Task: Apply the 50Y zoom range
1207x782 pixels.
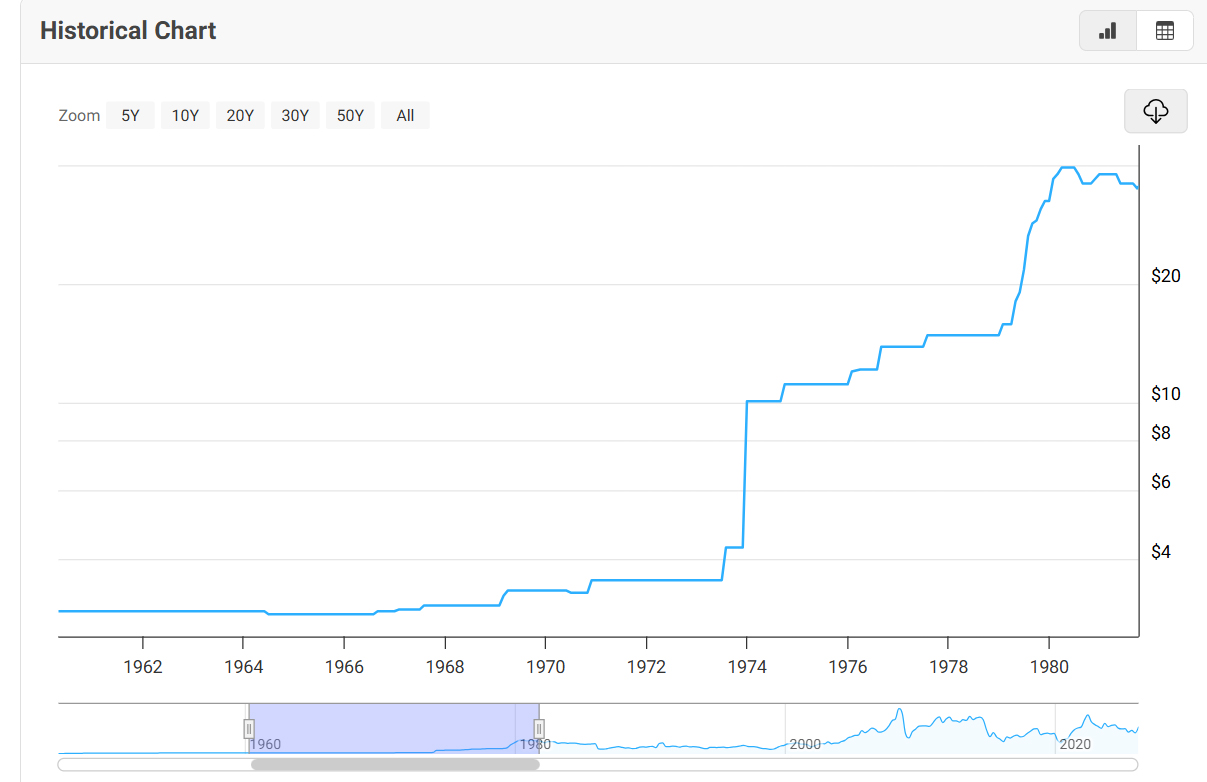Action: [x=350, y=115]
